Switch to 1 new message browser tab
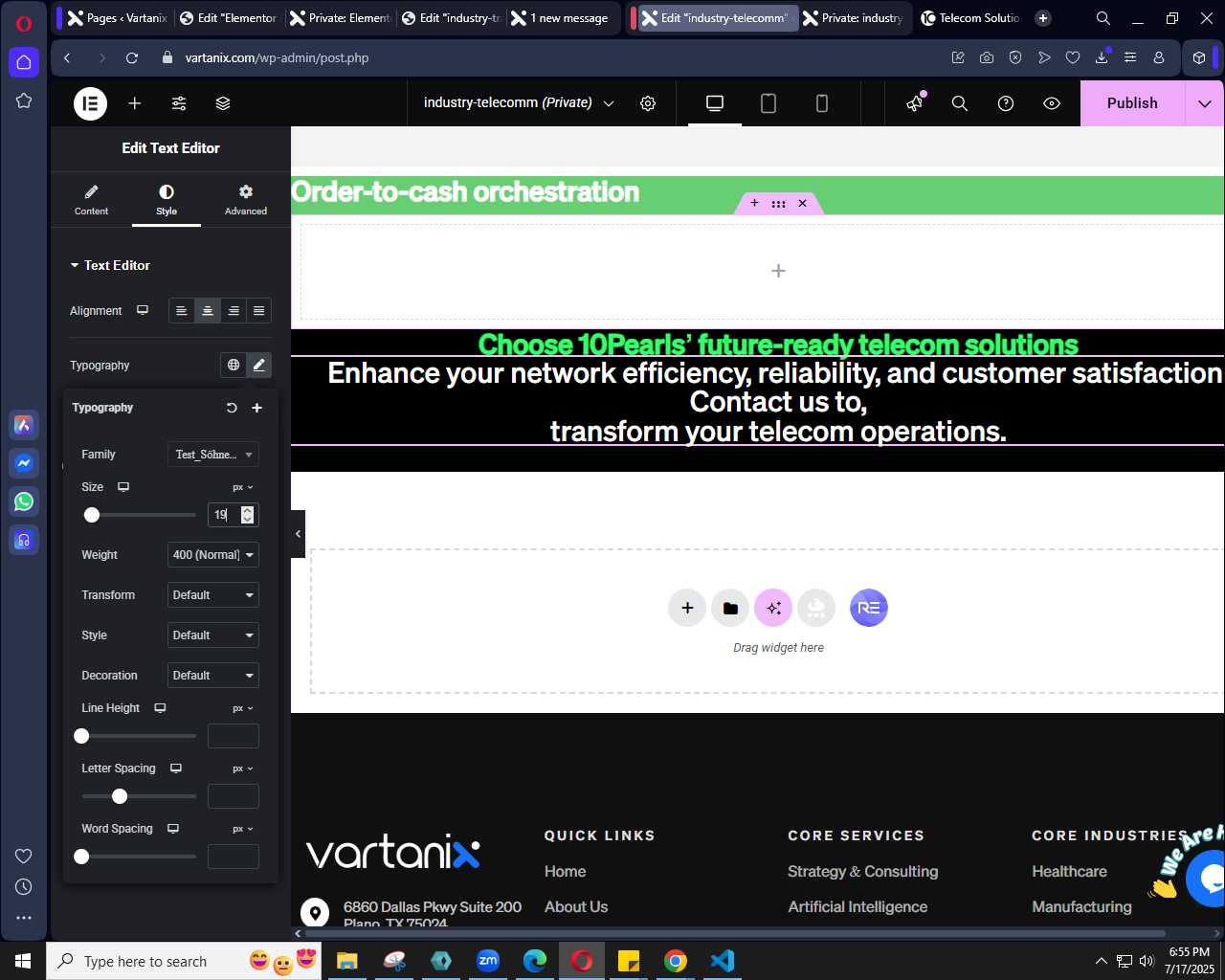The image size is (1225, 980). pyautogui.click(x=560, y=18)
